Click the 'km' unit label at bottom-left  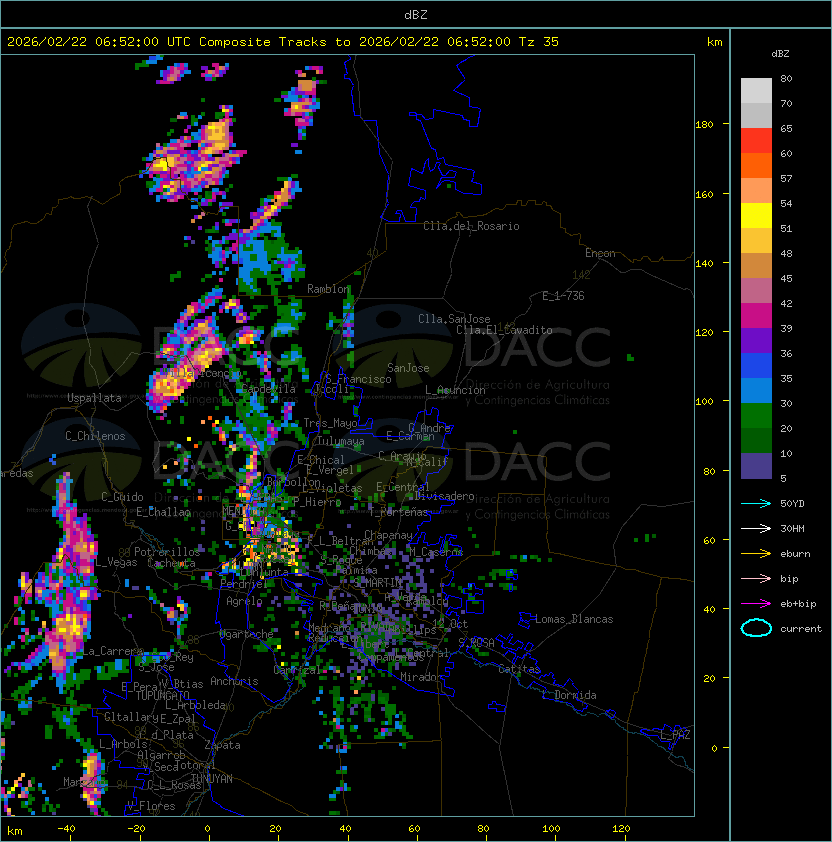pyautogui.click(x=15, y=831)
